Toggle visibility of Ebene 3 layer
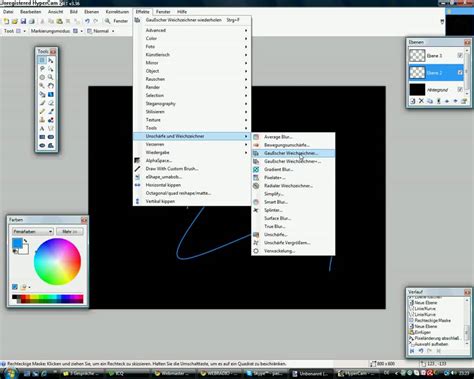The width and height of the screenshot is (474, 379). point(460,55)
